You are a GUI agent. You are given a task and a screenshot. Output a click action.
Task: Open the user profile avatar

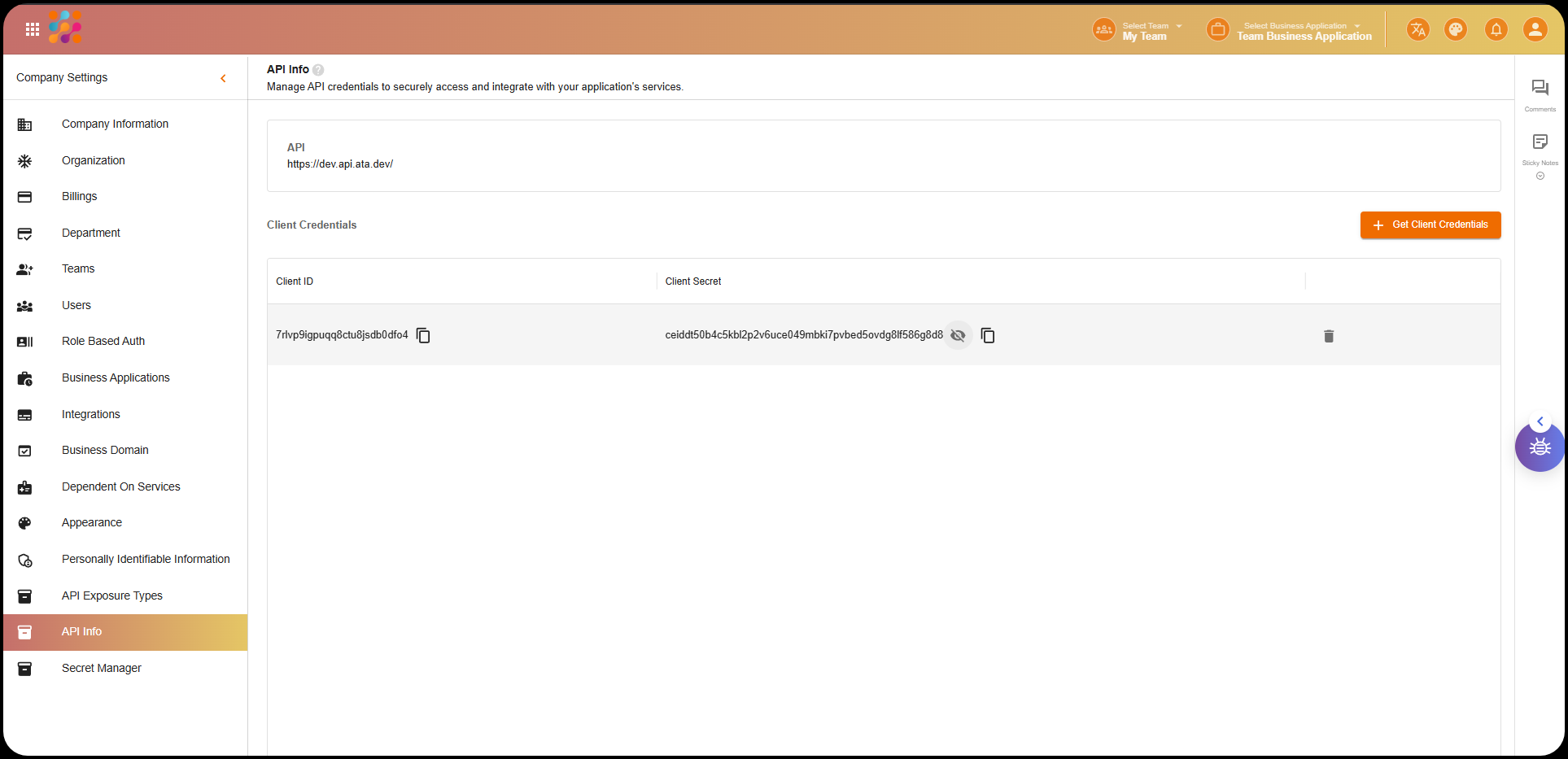pyautogui.click(x=1535, y=30)
